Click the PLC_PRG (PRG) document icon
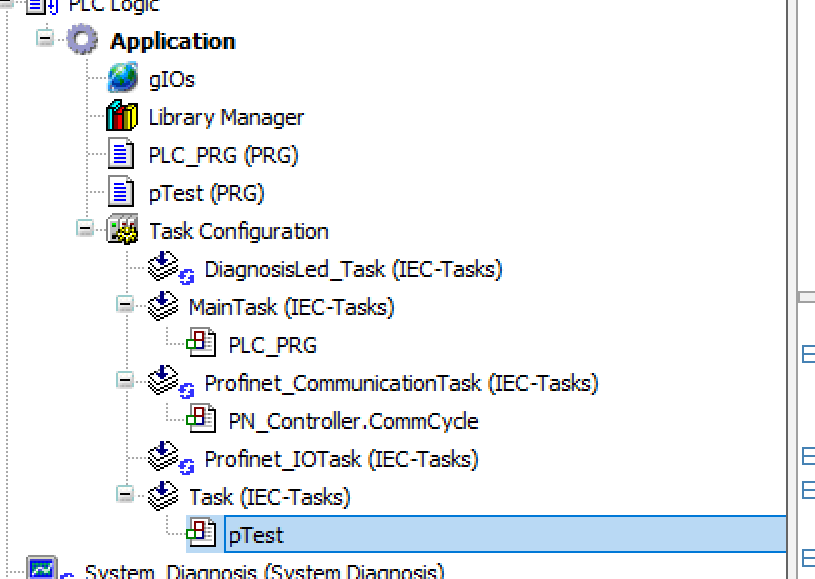 coord(122,155)
